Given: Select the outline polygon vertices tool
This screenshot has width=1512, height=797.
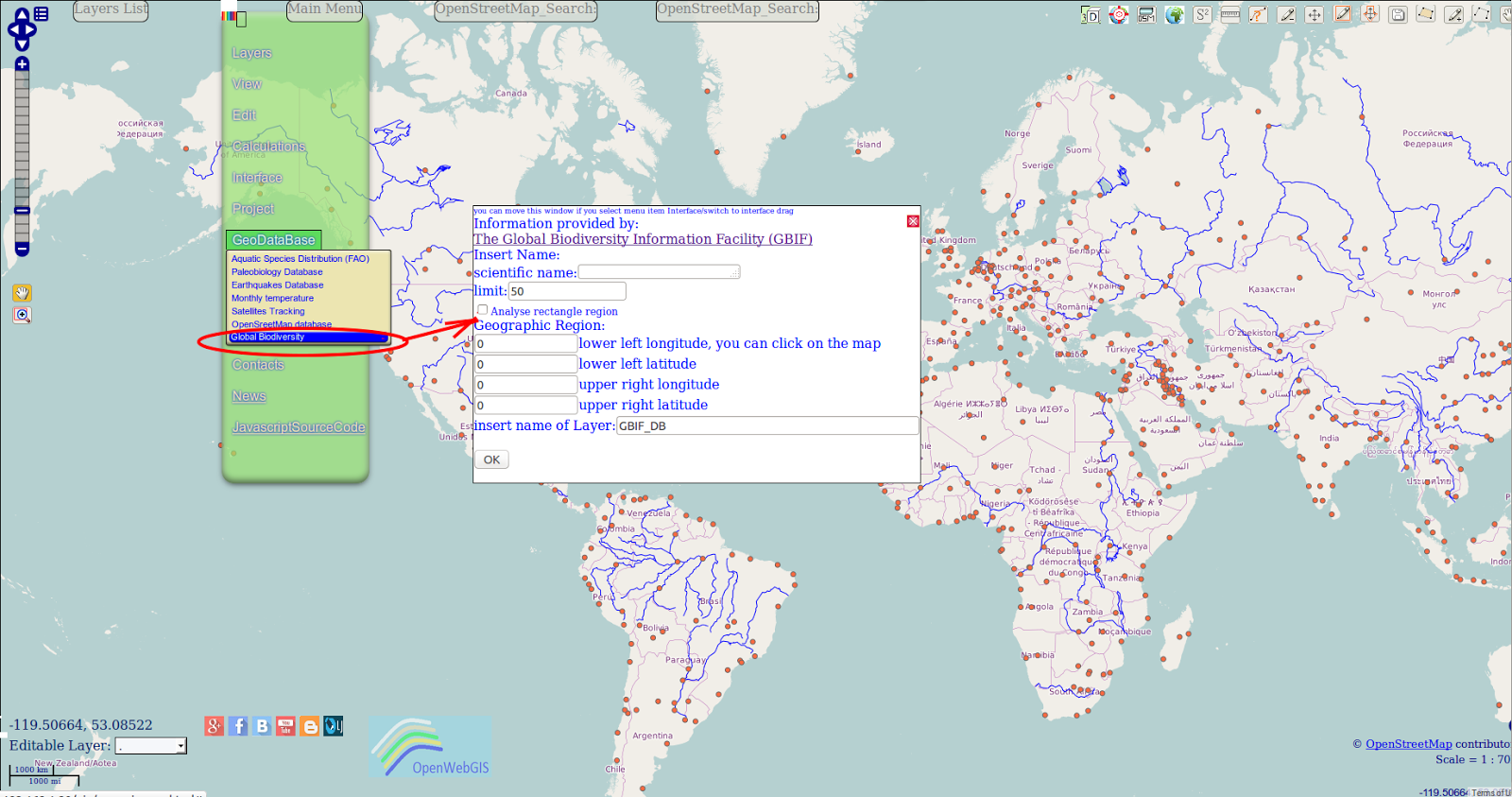Looking at the screenshot, I should click(1482, 14).
